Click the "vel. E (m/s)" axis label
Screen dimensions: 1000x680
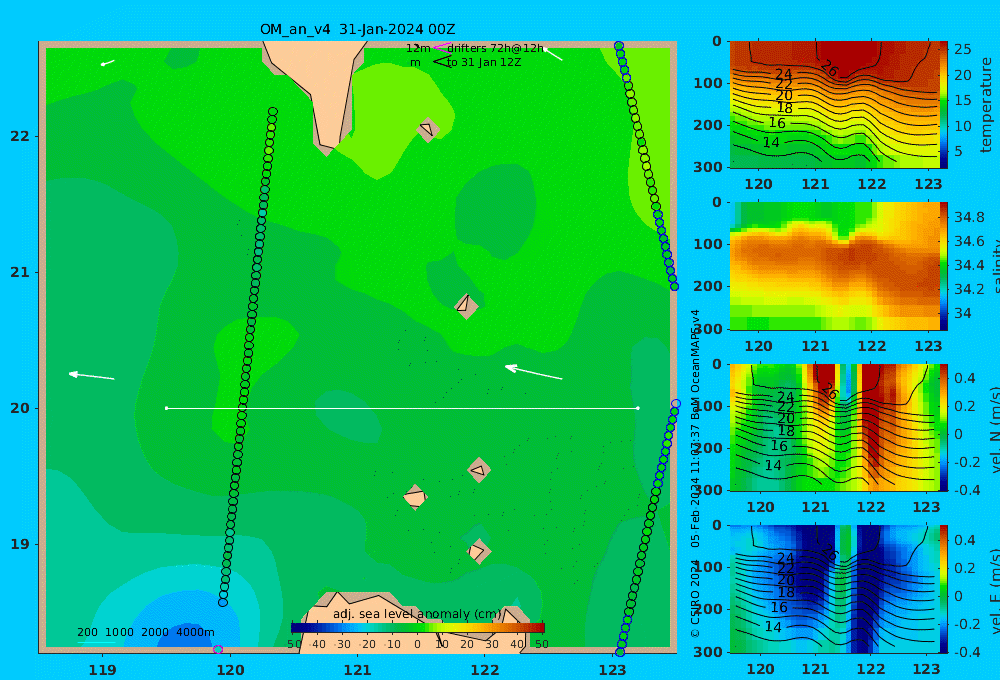coord(994,590)
